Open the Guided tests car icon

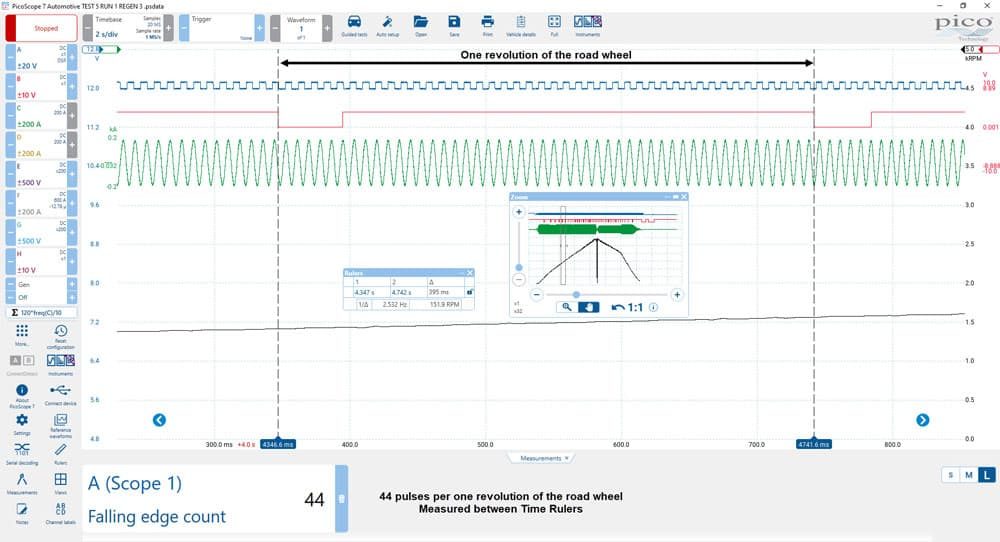click(x=354, y=26)
